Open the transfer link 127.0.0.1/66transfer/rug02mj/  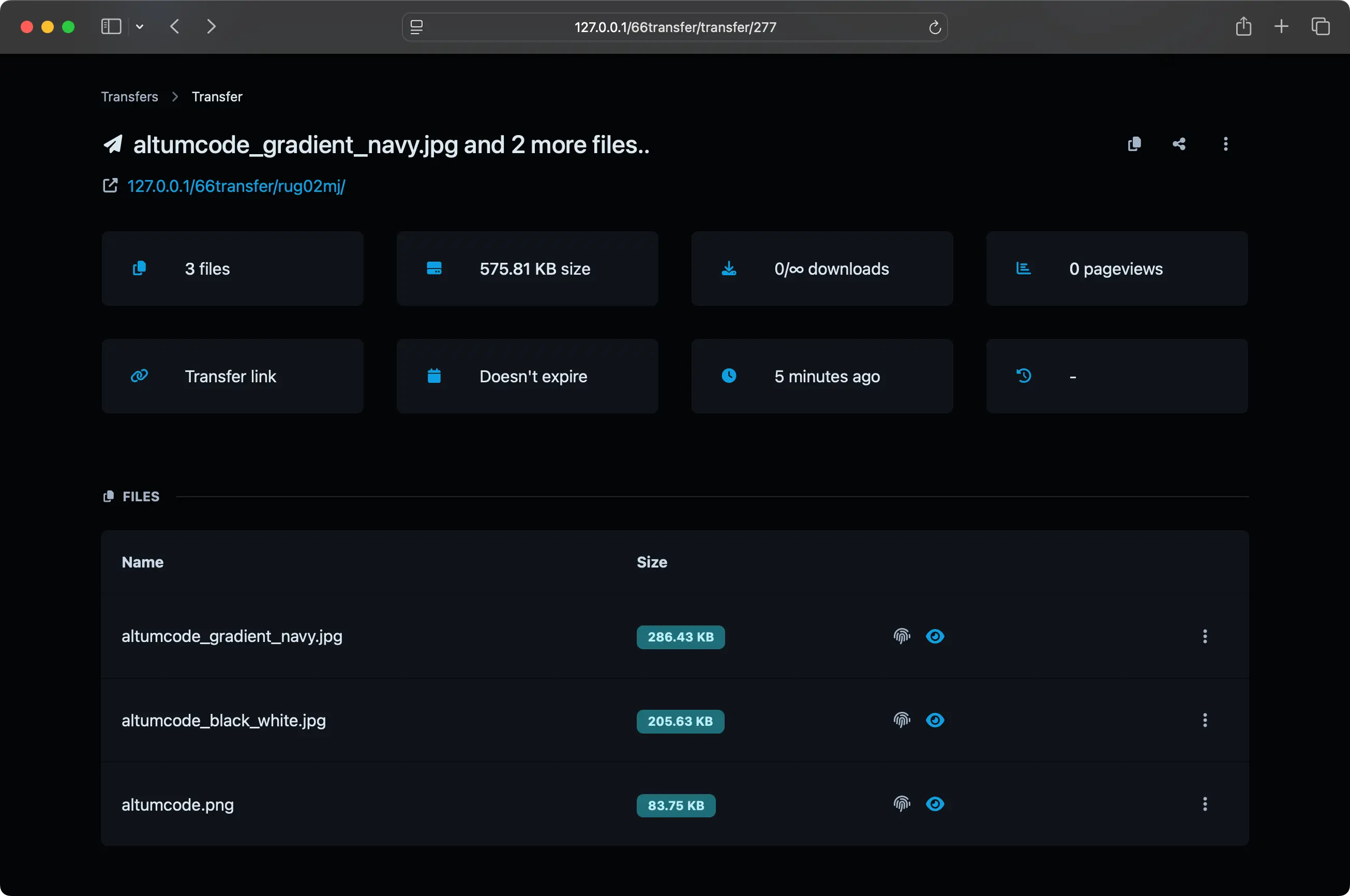coord(236,186)
